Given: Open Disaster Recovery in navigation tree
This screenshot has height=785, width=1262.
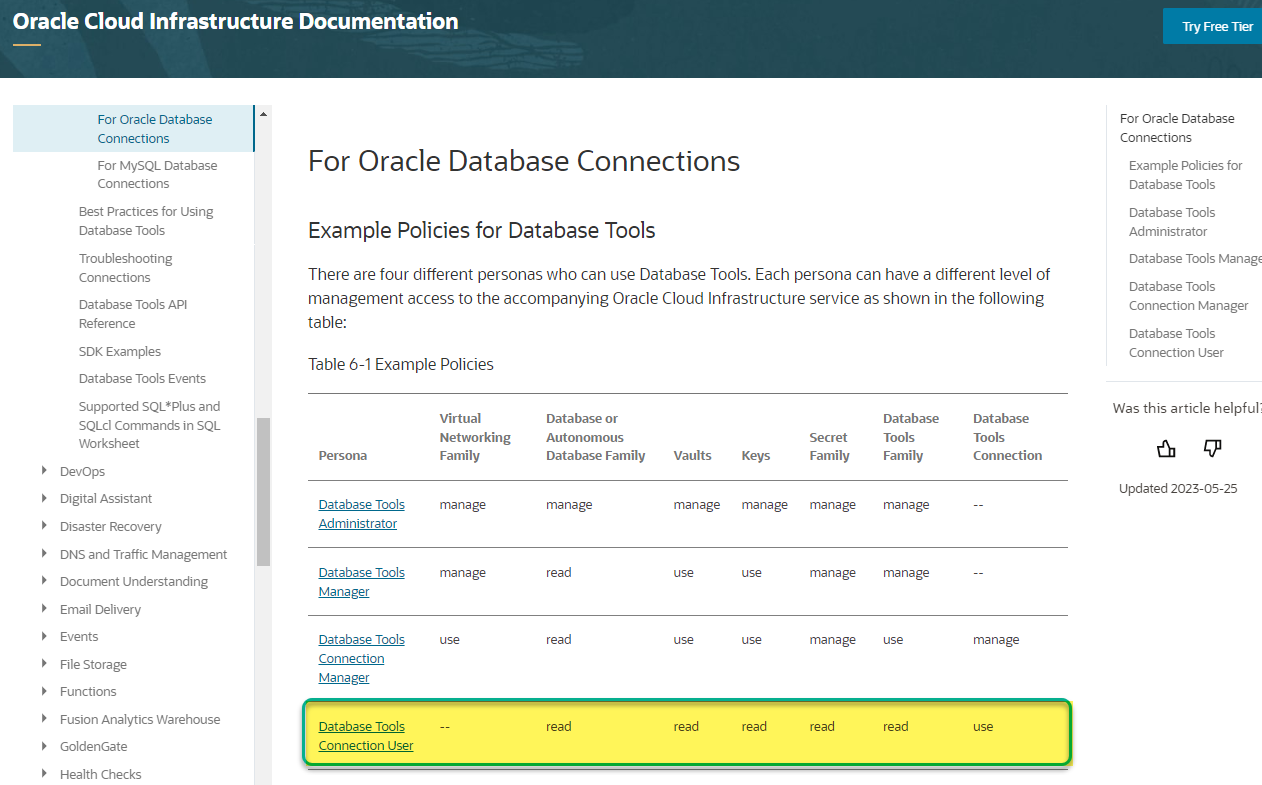Looking at the screenshot, I should (x=110, y=526).
